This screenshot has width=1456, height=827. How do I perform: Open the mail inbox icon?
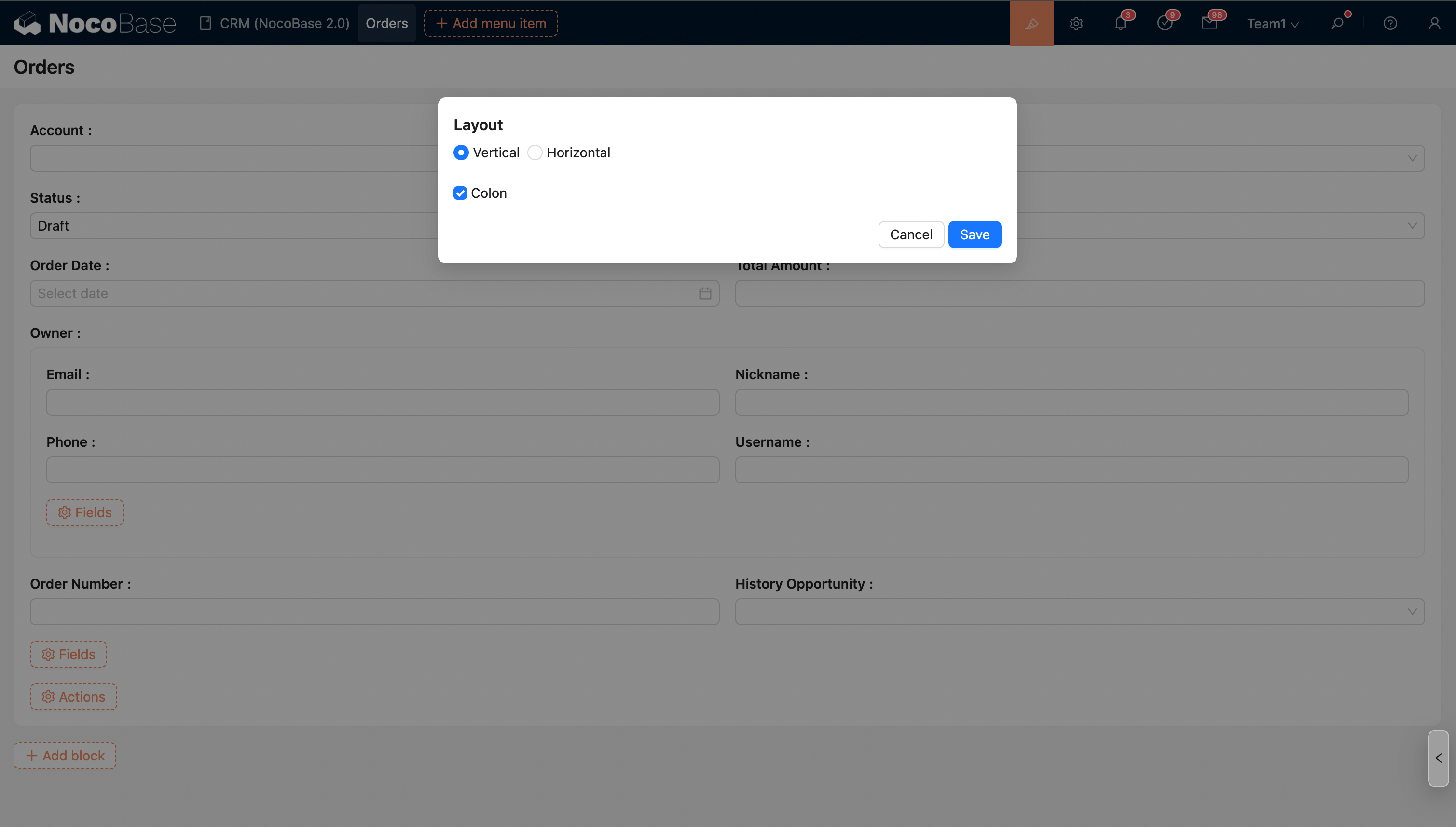[1209, 23]
